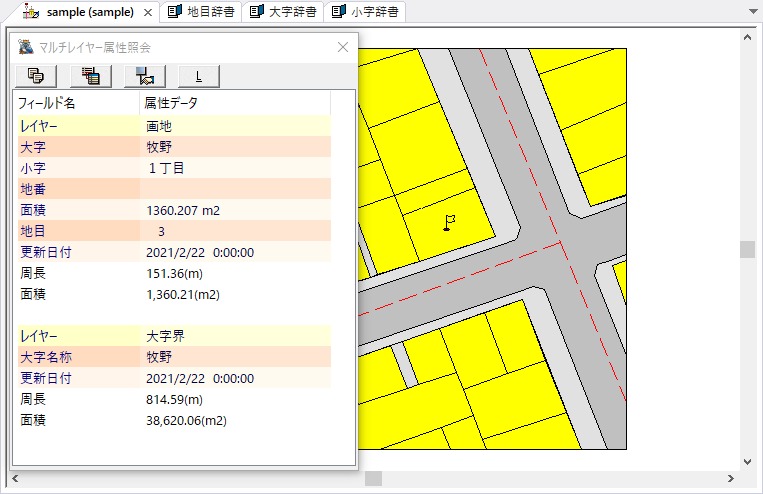This screenshot has height=494, width=763.
Task: Select the 小字 field name
Action: (x=33, y=168)
